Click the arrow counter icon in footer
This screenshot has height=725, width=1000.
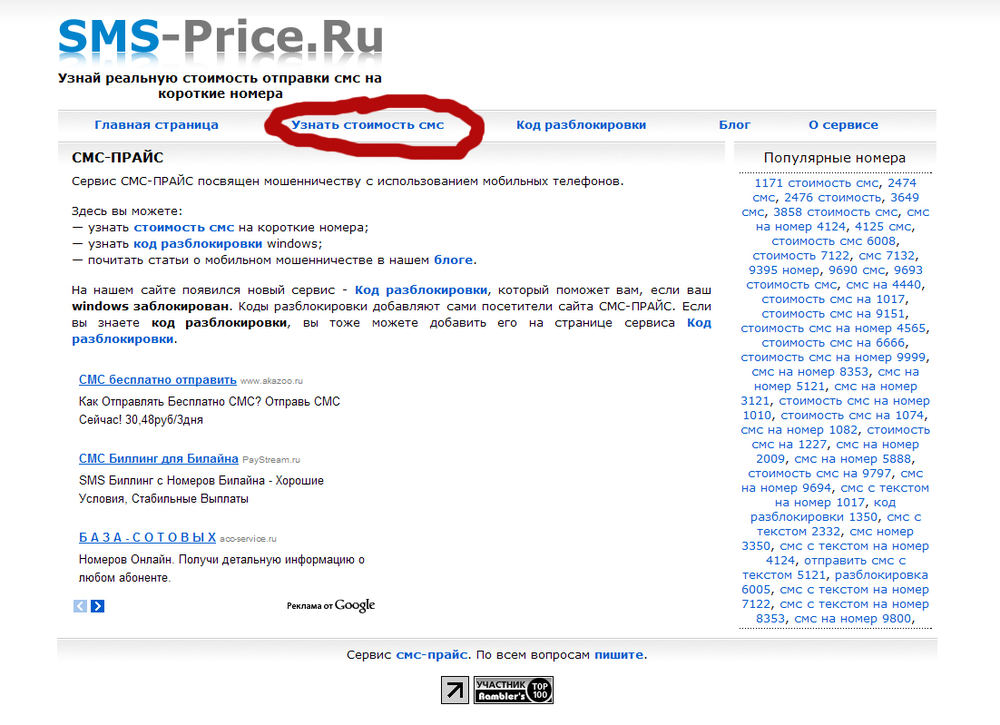[454, 690]
